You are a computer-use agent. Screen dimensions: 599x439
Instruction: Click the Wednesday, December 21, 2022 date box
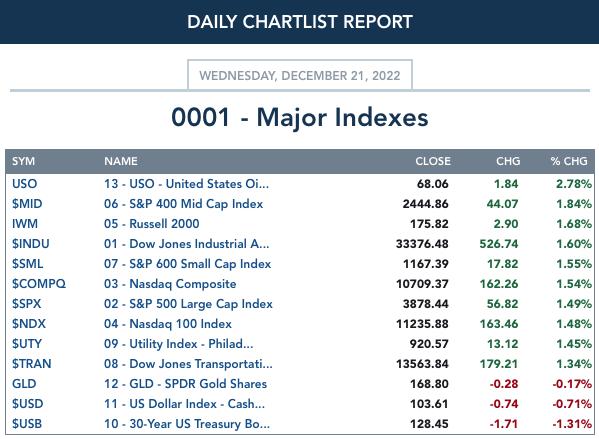click(x=300, y=75)
